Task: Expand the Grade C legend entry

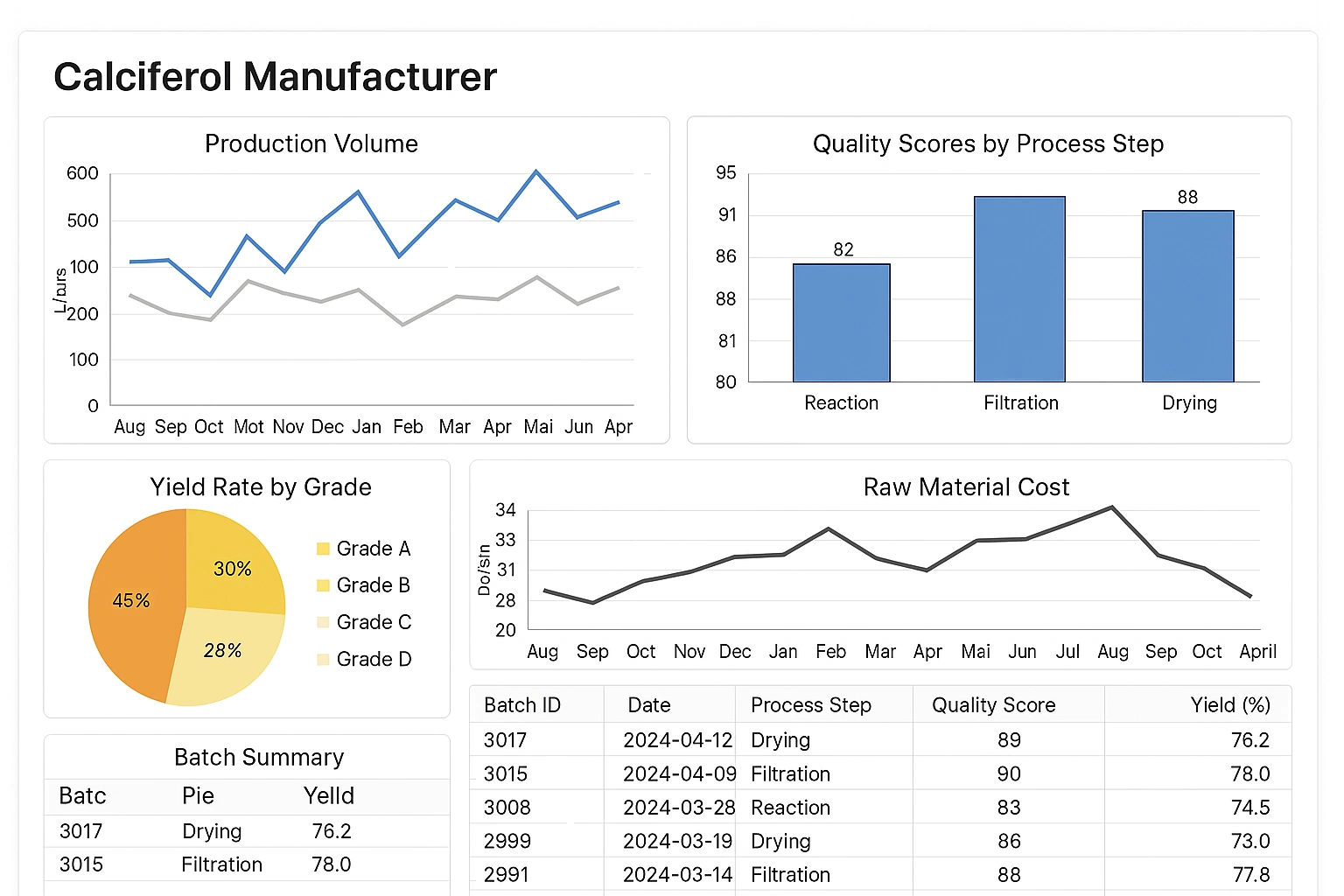Action: pyautogui.click(x=373, y=621)
